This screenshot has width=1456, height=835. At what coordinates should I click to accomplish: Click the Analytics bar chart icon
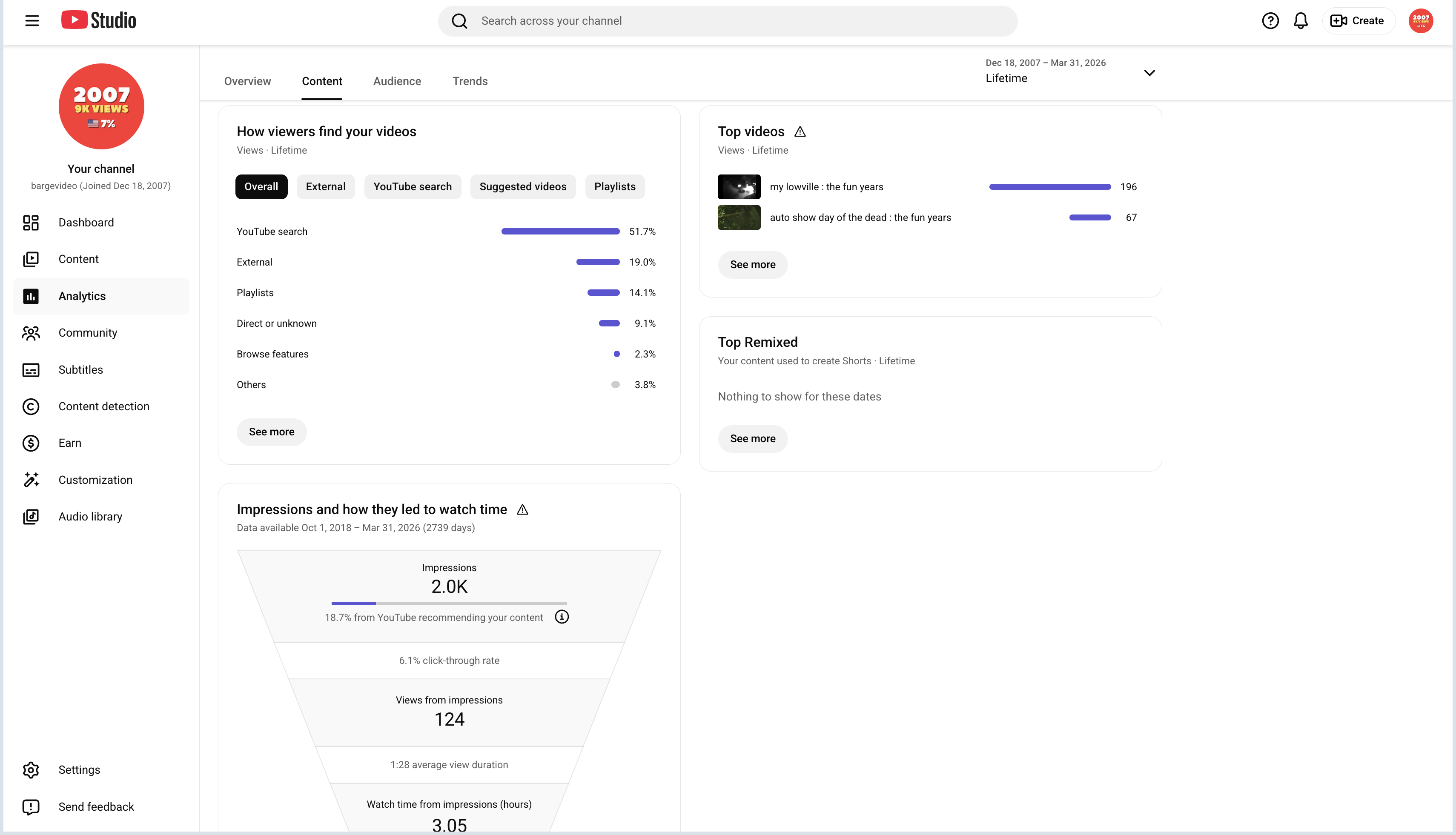point(31,296)
